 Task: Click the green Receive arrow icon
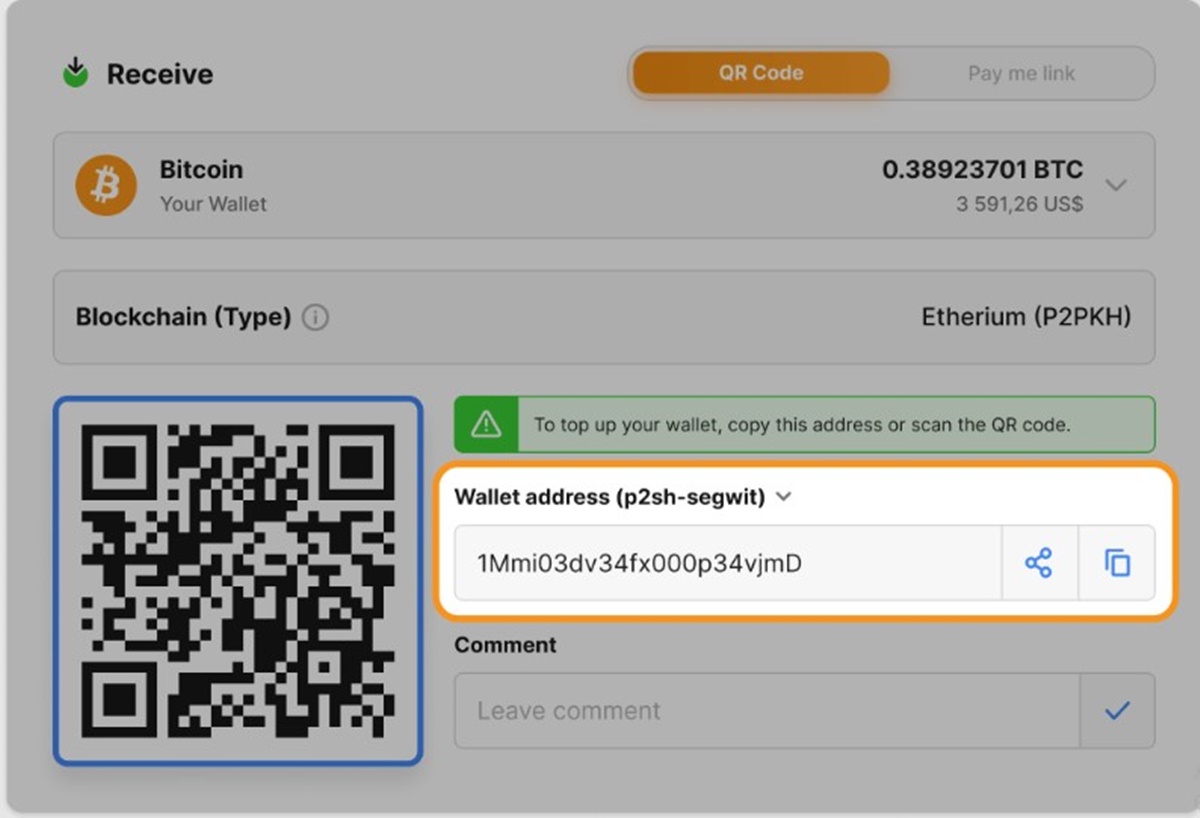[75, 73]
